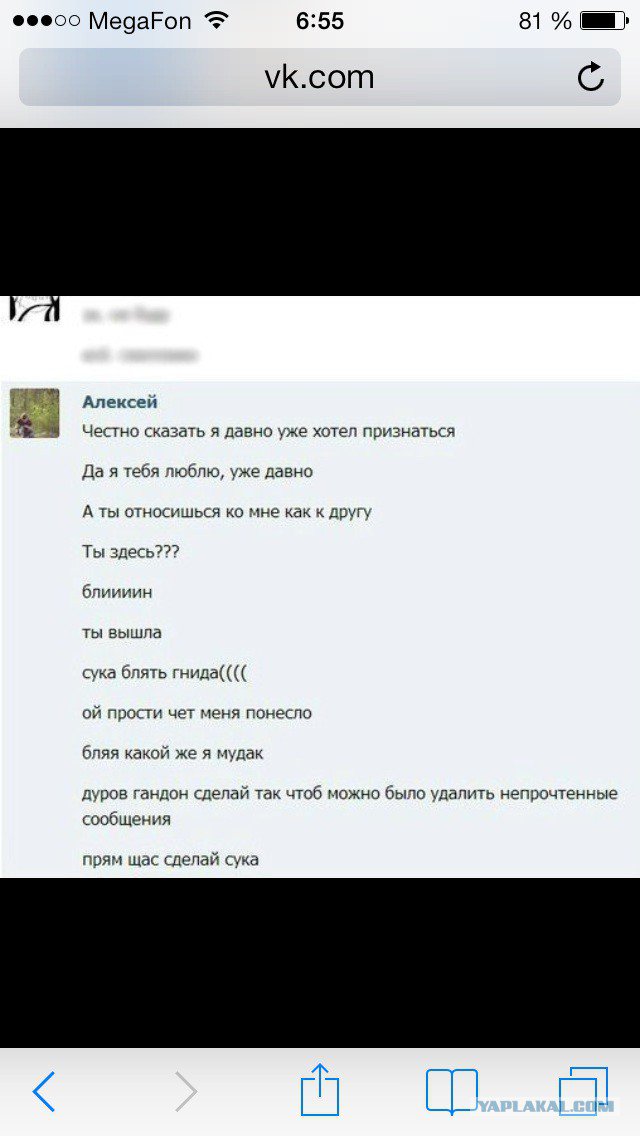The image size is (640, 1136).
Task: Click the YAPLAKAL.COM watermark
Action: pos(547,1106)
